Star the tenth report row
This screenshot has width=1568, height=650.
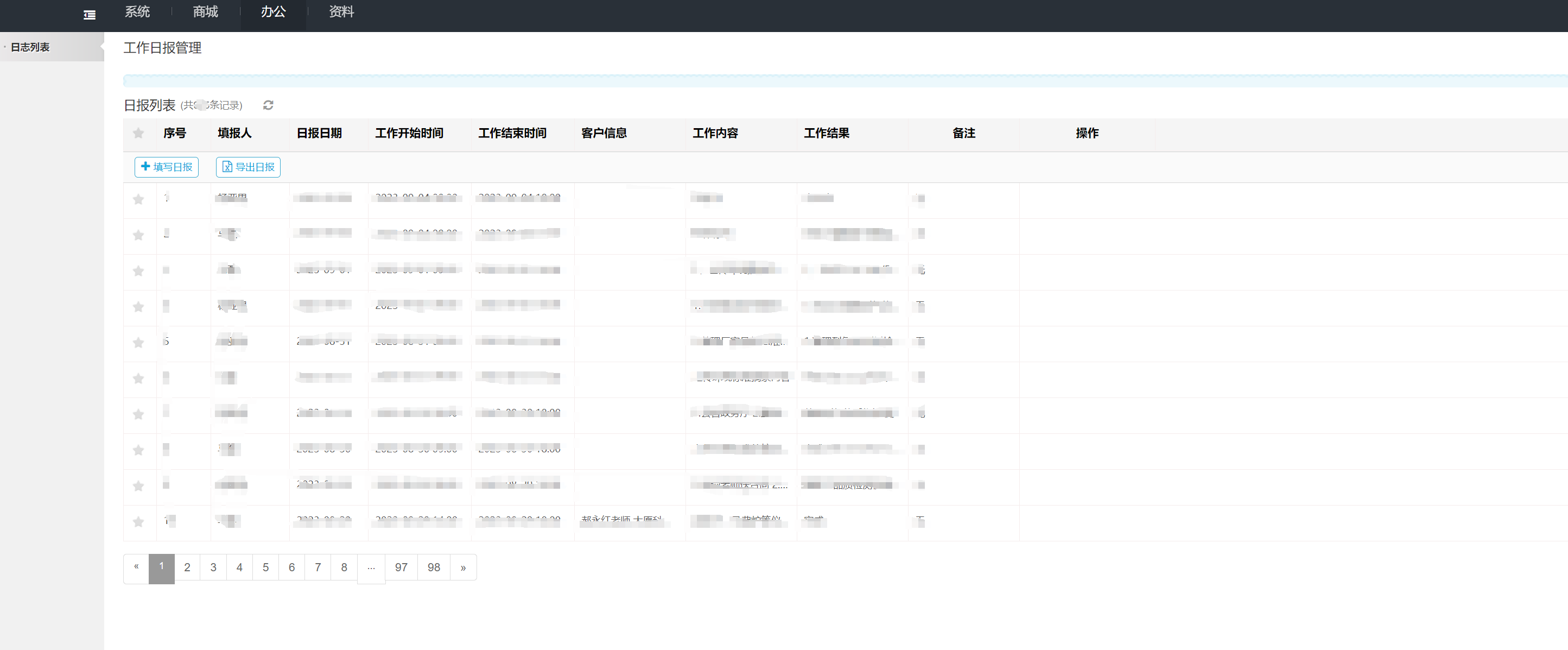point(139,522)
